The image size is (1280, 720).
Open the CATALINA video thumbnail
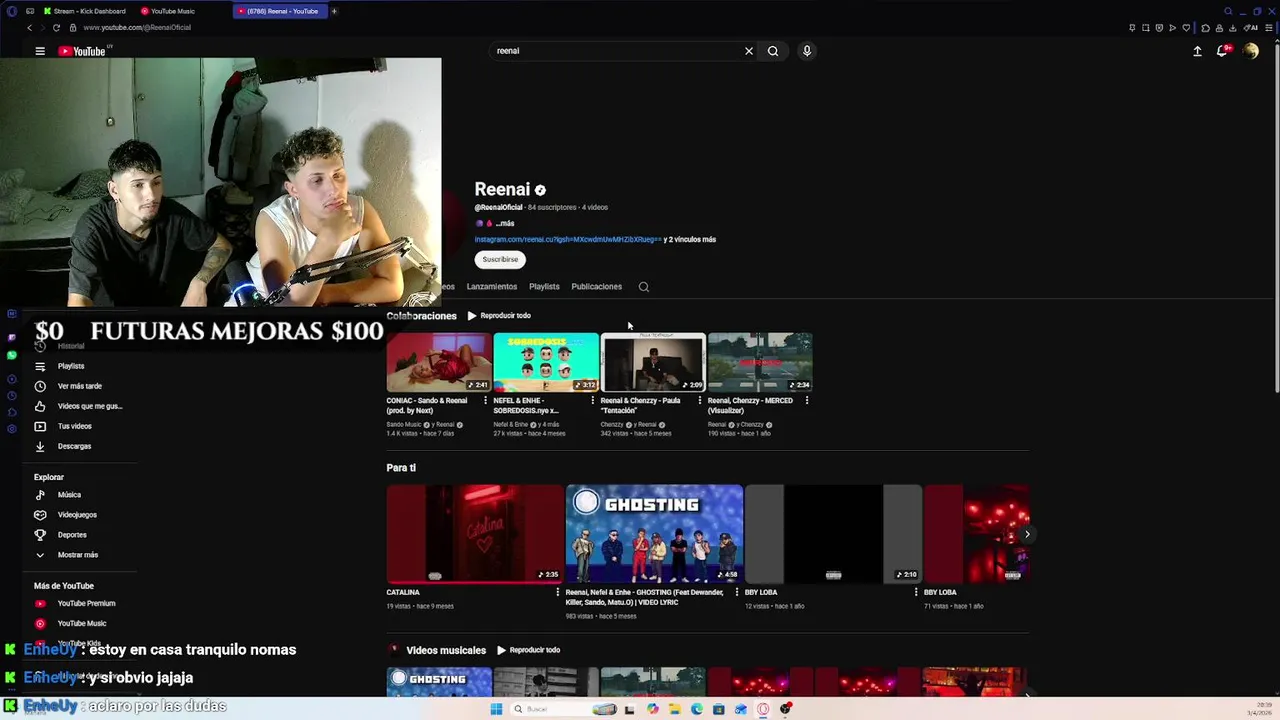(x=475, y=534)
